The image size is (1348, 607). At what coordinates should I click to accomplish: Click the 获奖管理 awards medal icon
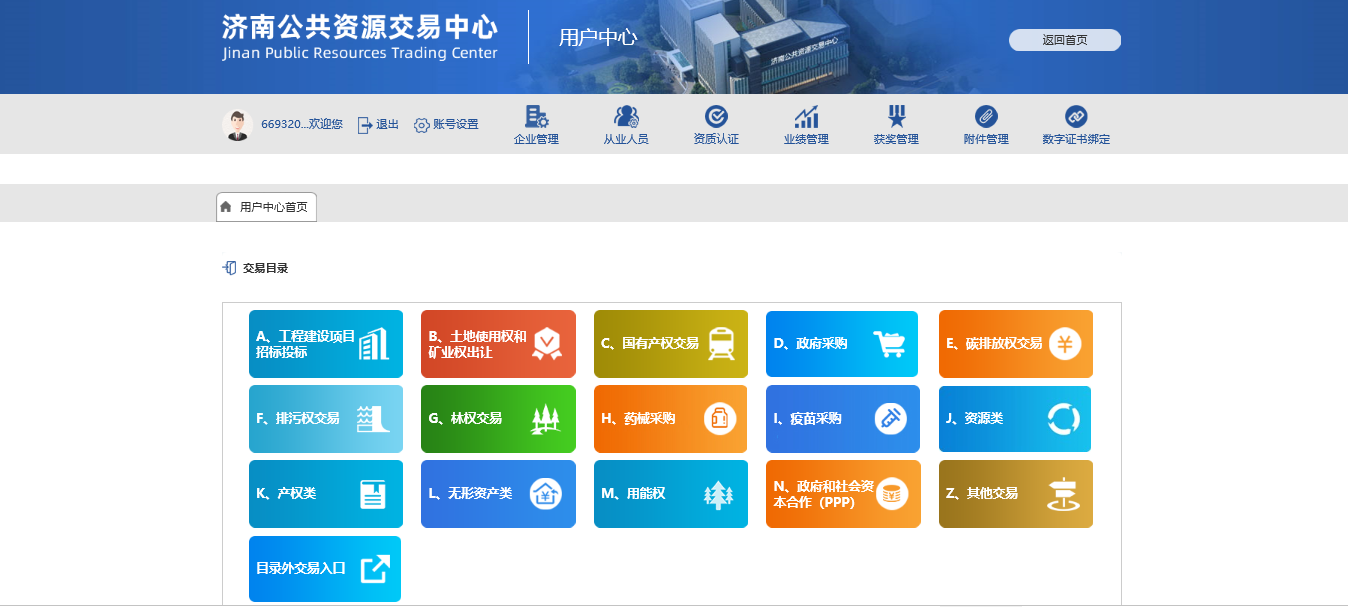coord(896,117)
